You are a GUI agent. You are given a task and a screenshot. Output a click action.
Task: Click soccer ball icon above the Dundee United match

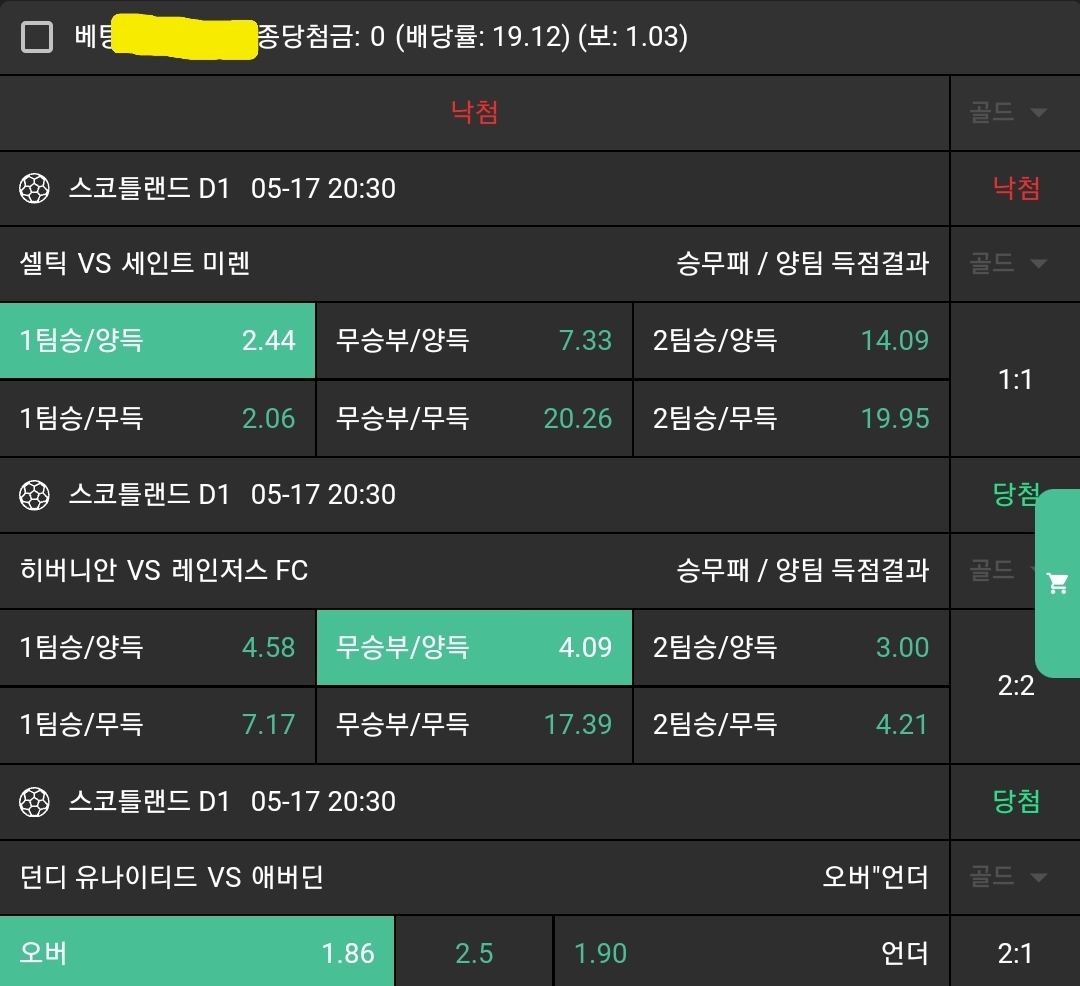(35, 802)
